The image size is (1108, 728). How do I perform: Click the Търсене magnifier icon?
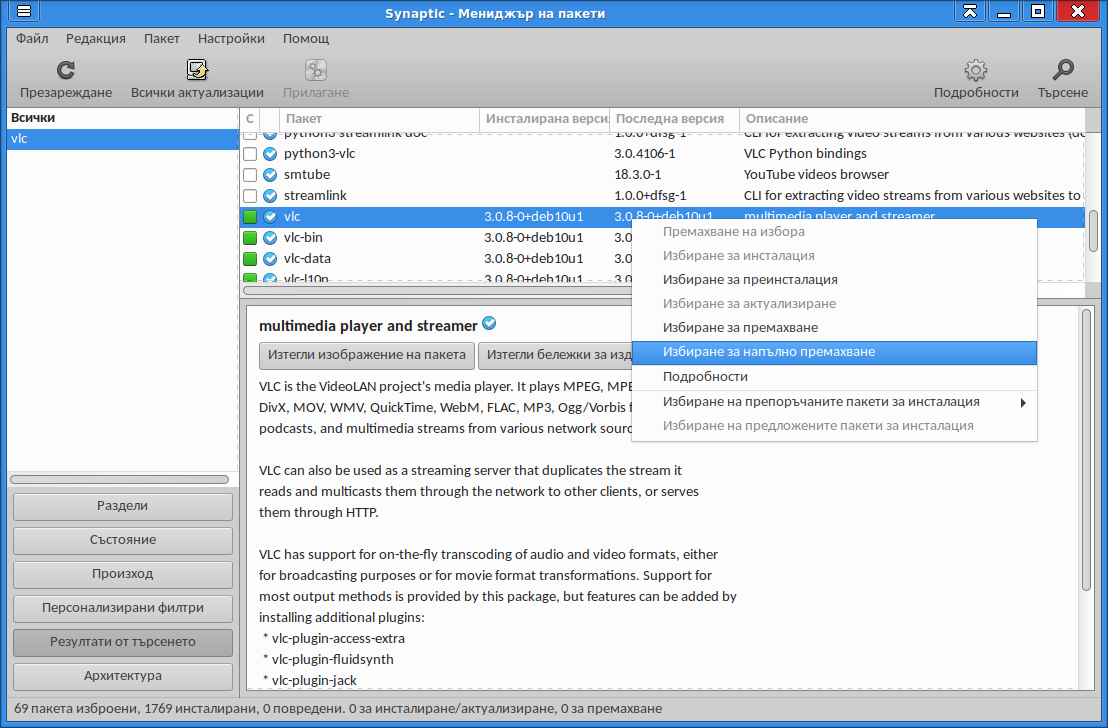click(1063, 70)
